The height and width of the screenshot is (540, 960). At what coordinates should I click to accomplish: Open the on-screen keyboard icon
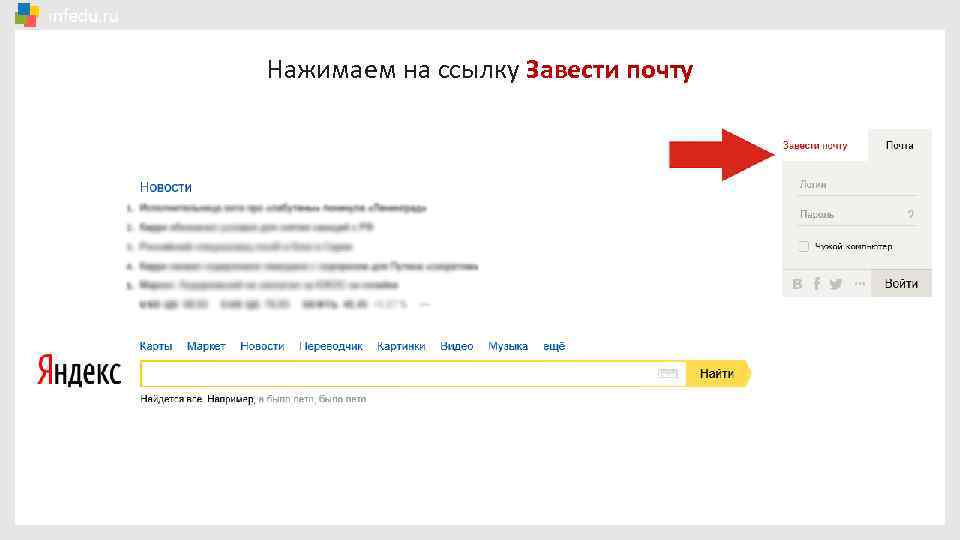click(667, 373)
